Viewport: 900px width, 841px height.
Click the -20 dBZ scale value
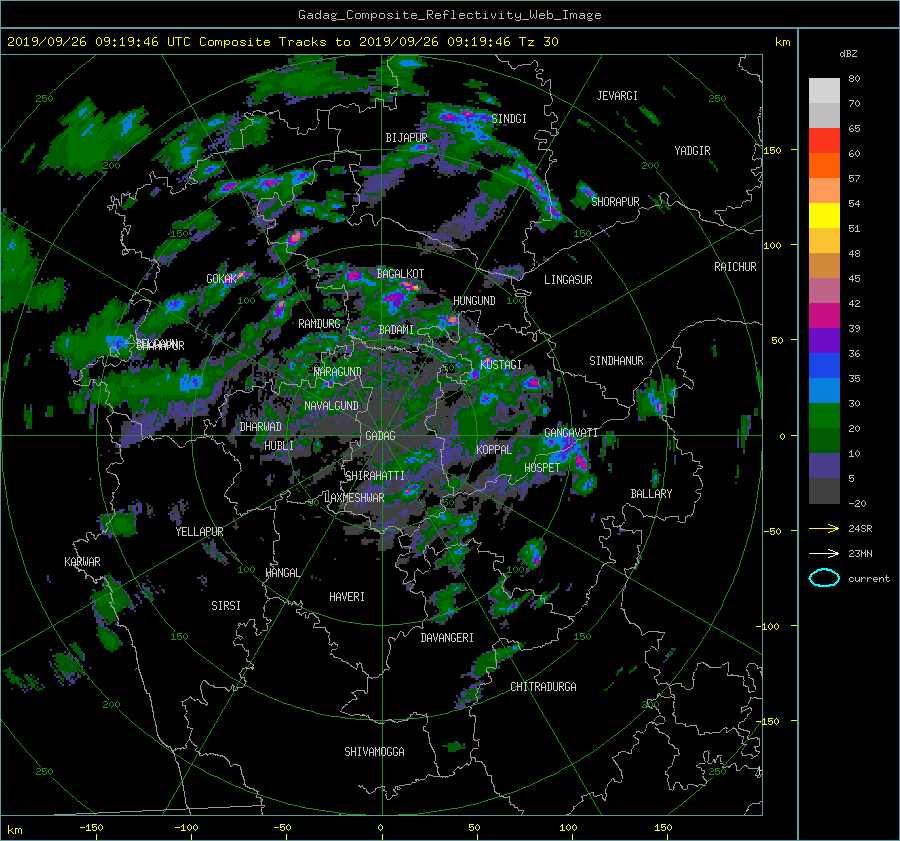click(857, 503)
